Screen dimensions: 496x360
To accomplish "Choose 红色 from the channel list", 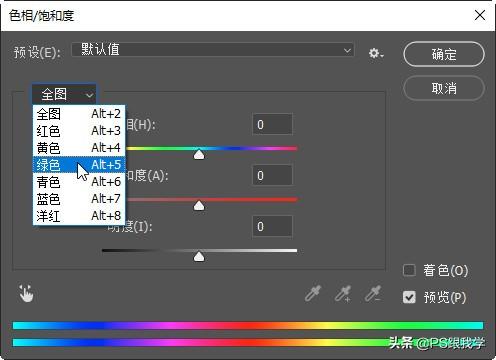I will click(79, 131).
